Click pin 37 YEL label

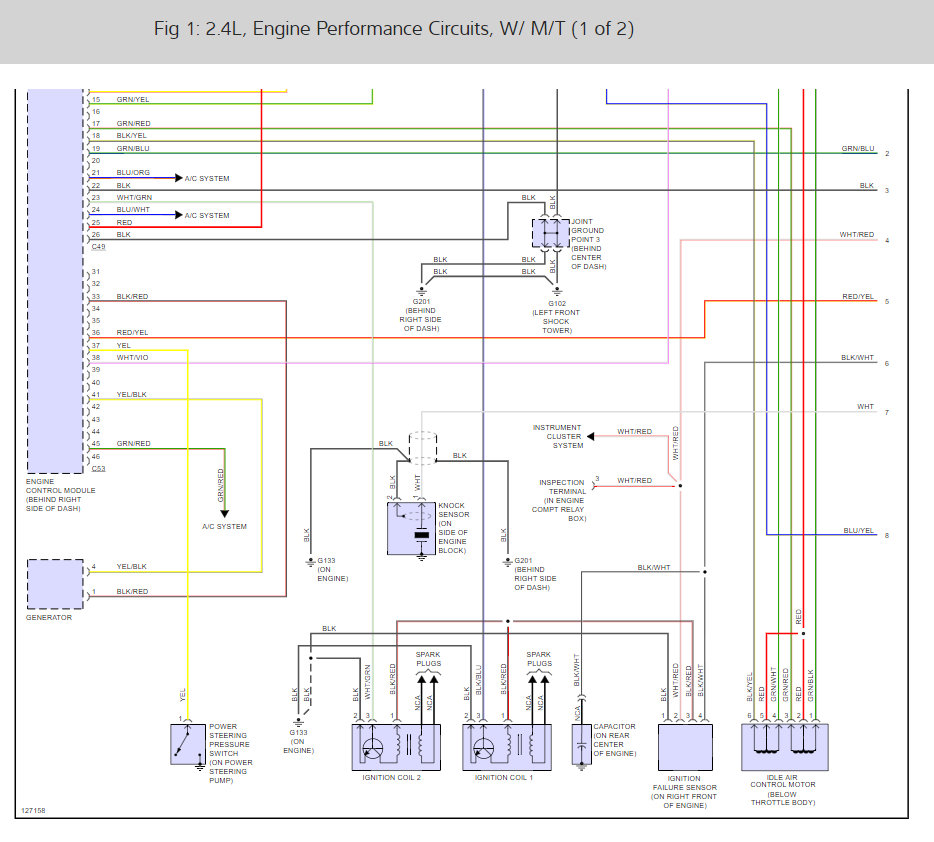click(x=123, y=345)
